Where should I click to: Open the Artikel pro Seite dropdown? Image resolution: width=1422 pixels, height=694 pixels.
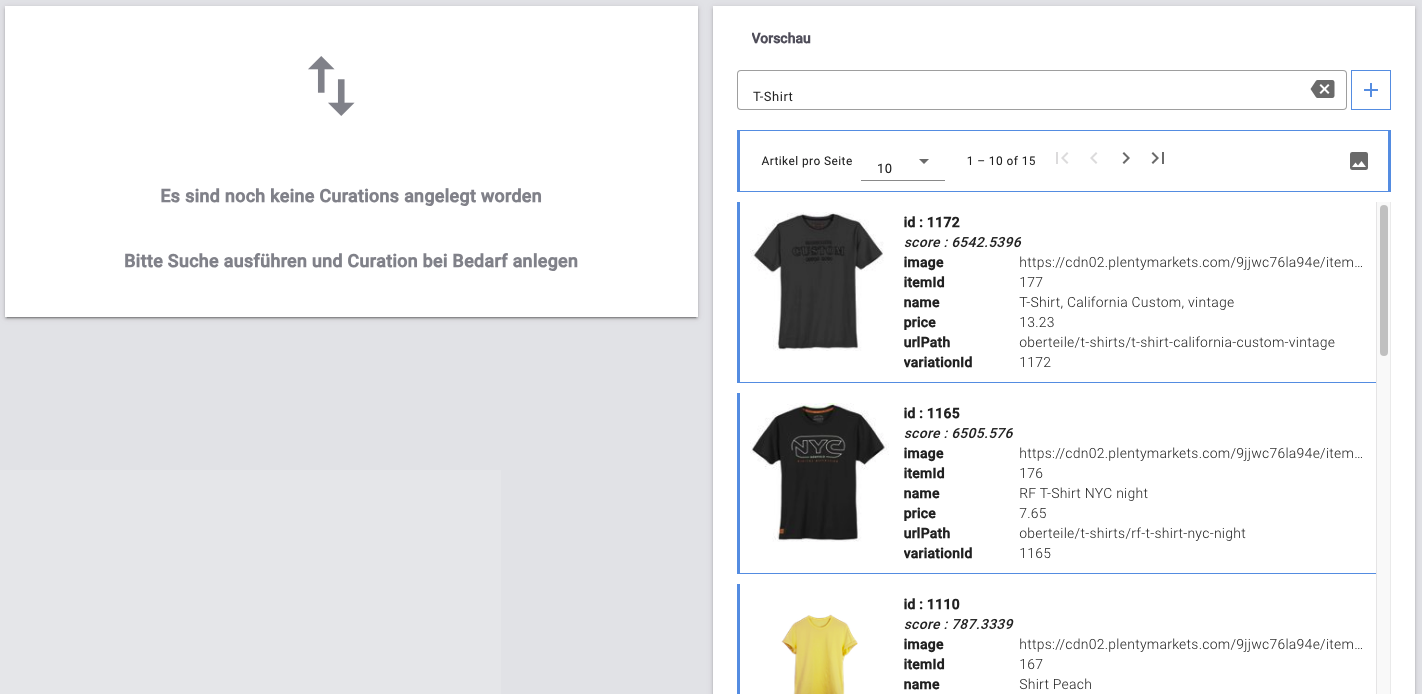(x=903, y=164)
